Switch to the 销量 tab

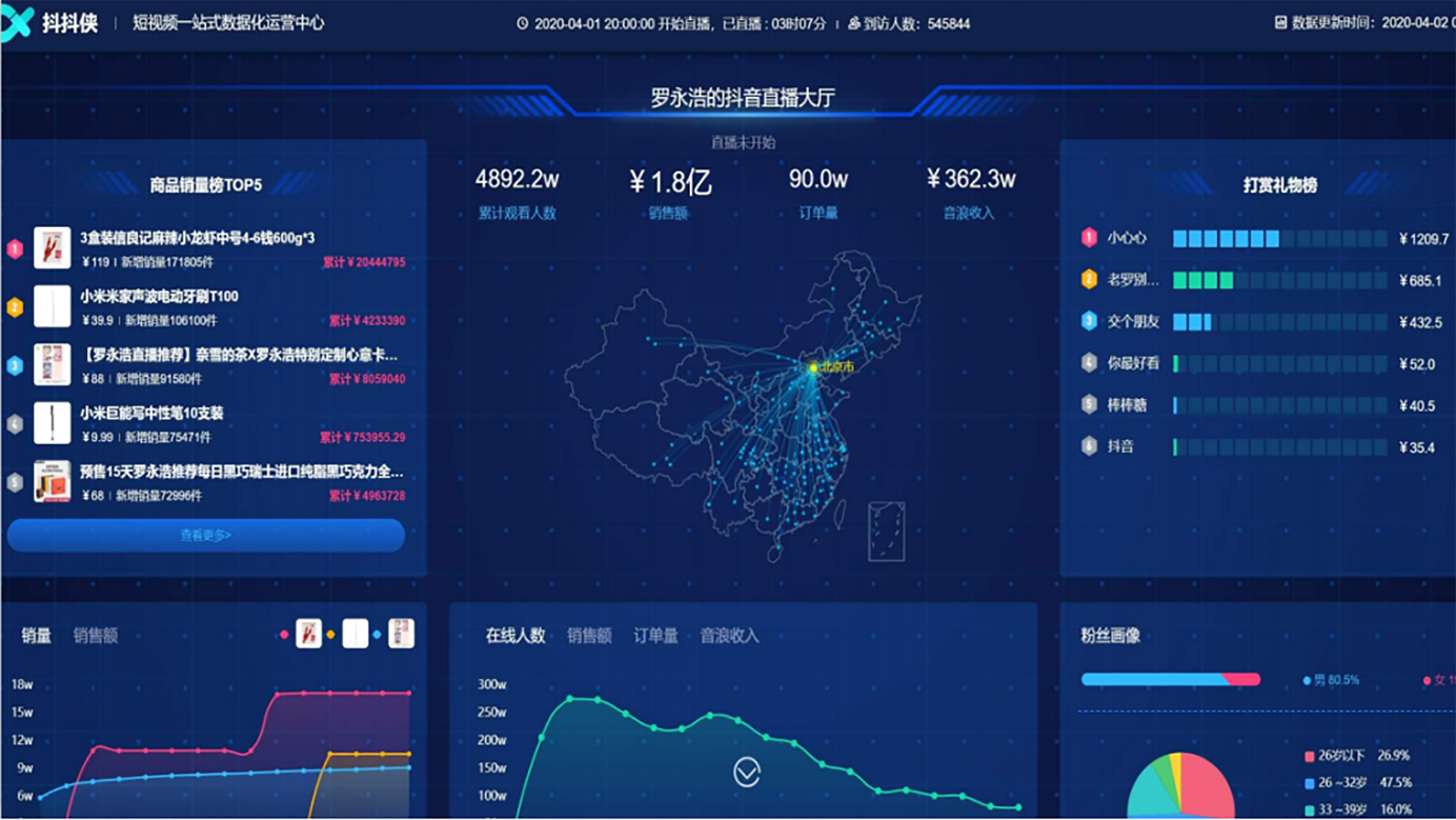(x=36, y=635)
